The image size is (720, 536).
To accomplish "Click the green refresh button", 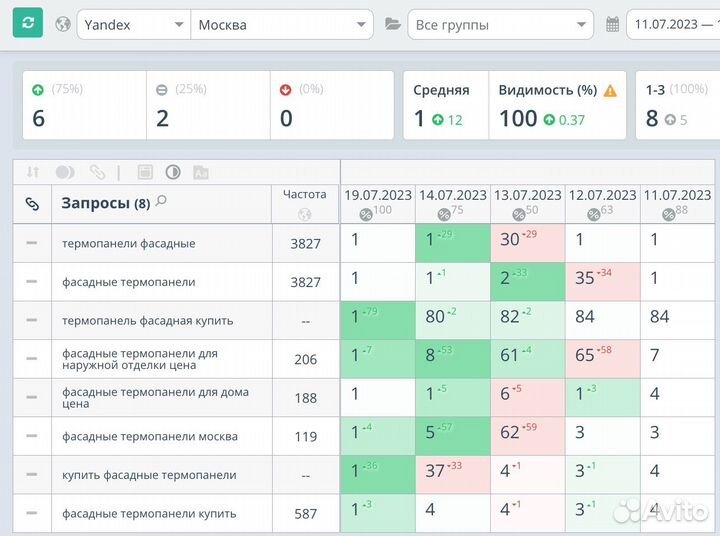I will pos(28,23).
